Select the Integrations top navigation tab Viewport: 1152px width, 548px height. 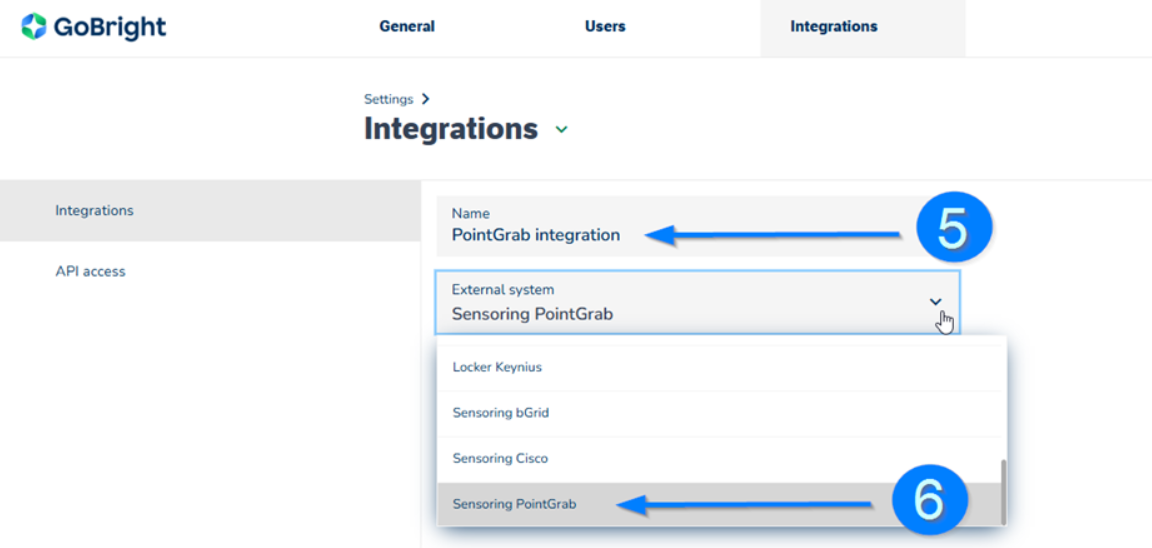[833, 26]
